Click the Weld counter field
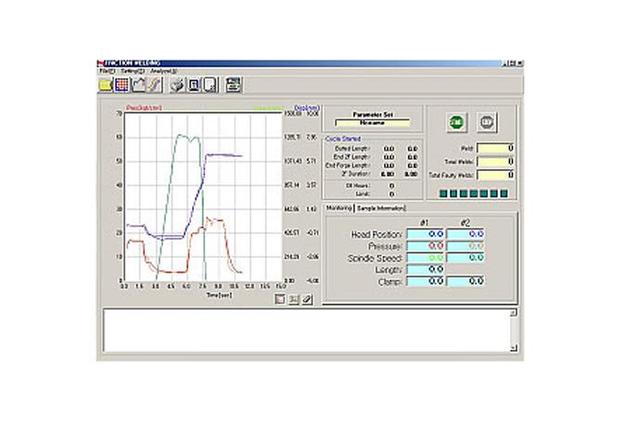 [x=496, y=148]
